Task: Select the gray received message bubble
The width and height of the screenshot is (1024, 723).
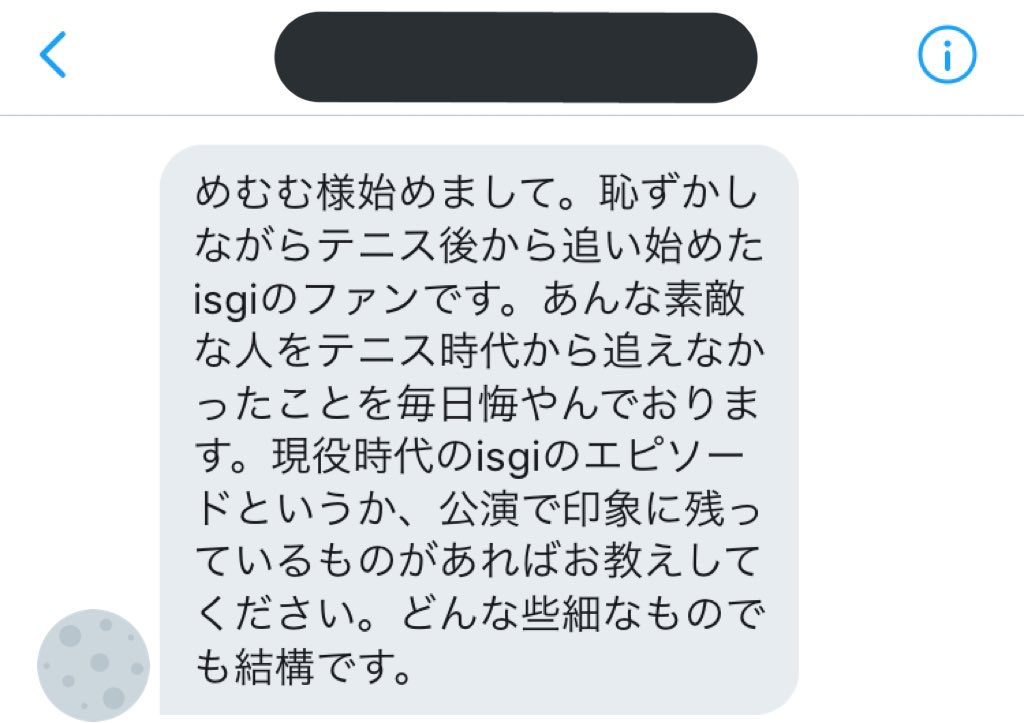Action: point(479,430)
